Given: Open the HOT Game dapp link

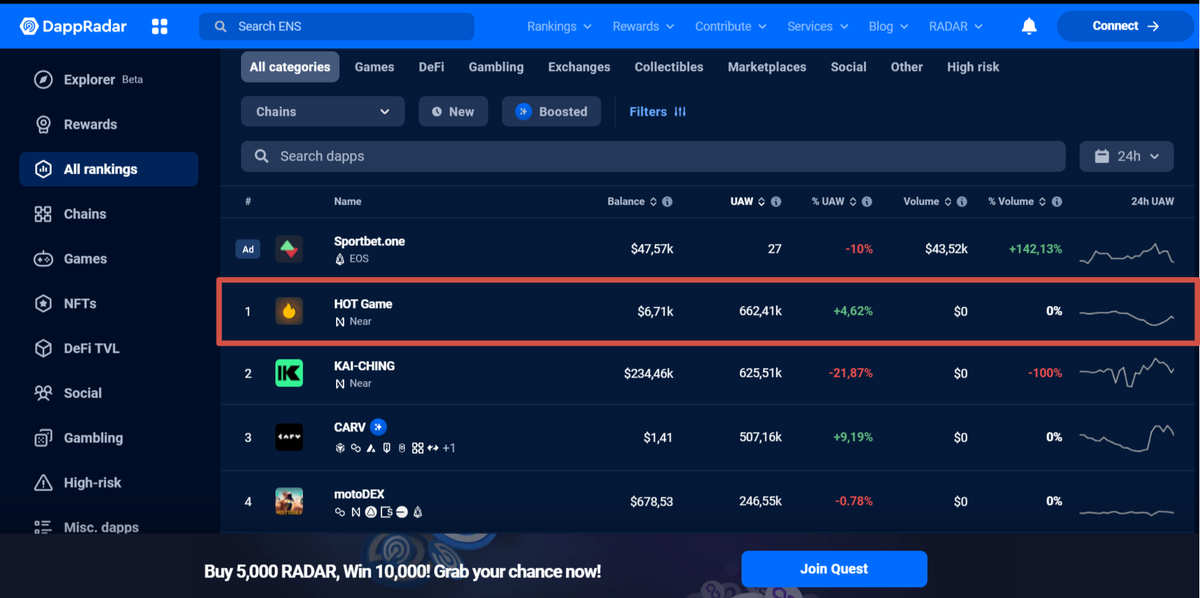Looking at the screenshot, I should pos(363,304).
